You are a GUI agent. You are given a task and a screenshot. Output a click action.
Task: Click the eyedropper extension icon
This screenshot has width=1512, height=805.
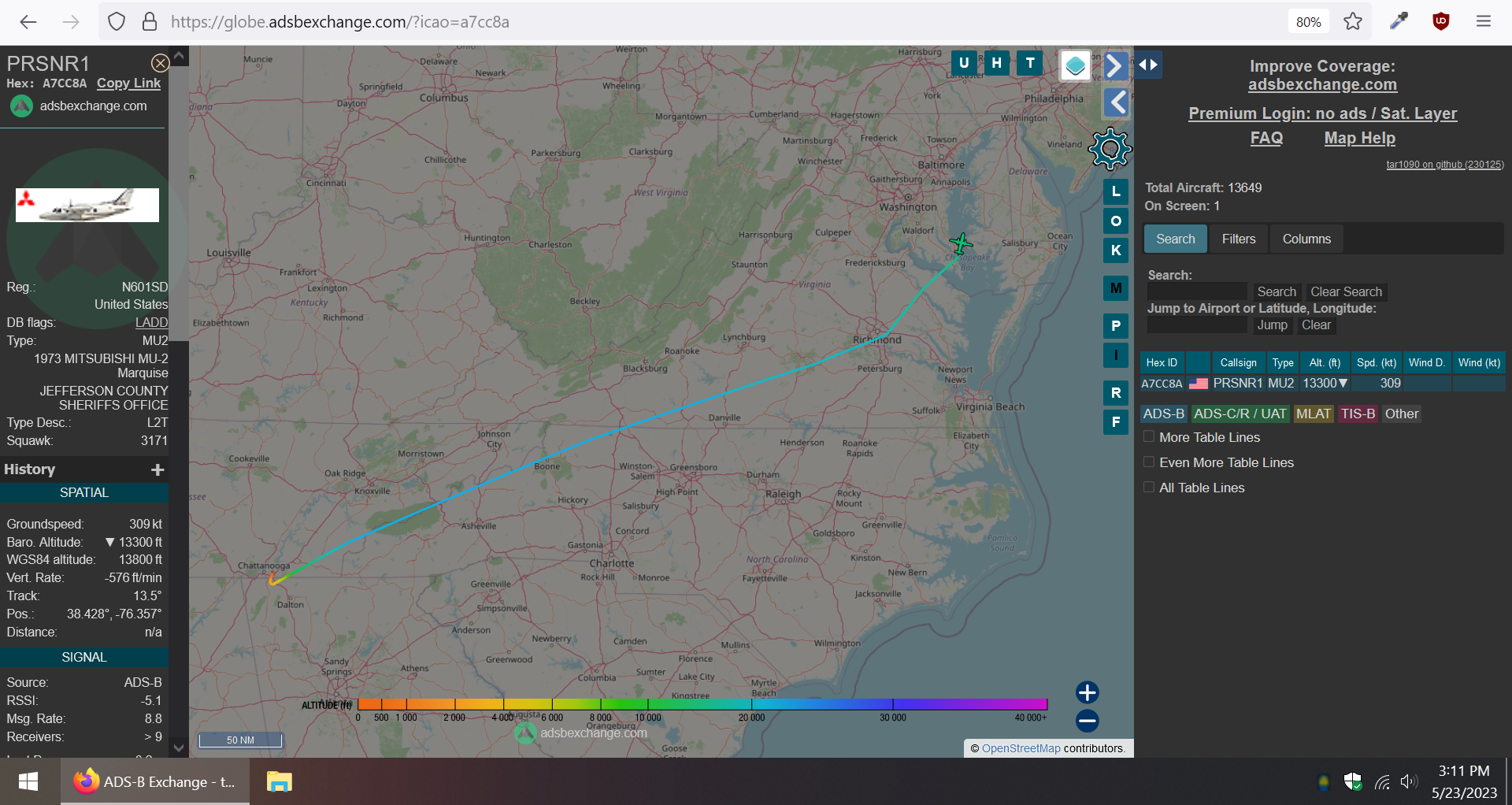tap(1399, 22)
